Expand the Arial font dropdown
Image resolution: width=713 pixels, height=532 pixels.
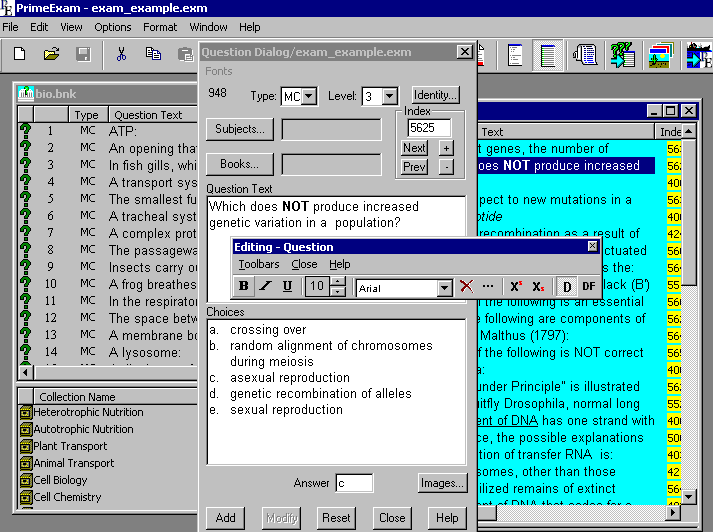point(445,288)
